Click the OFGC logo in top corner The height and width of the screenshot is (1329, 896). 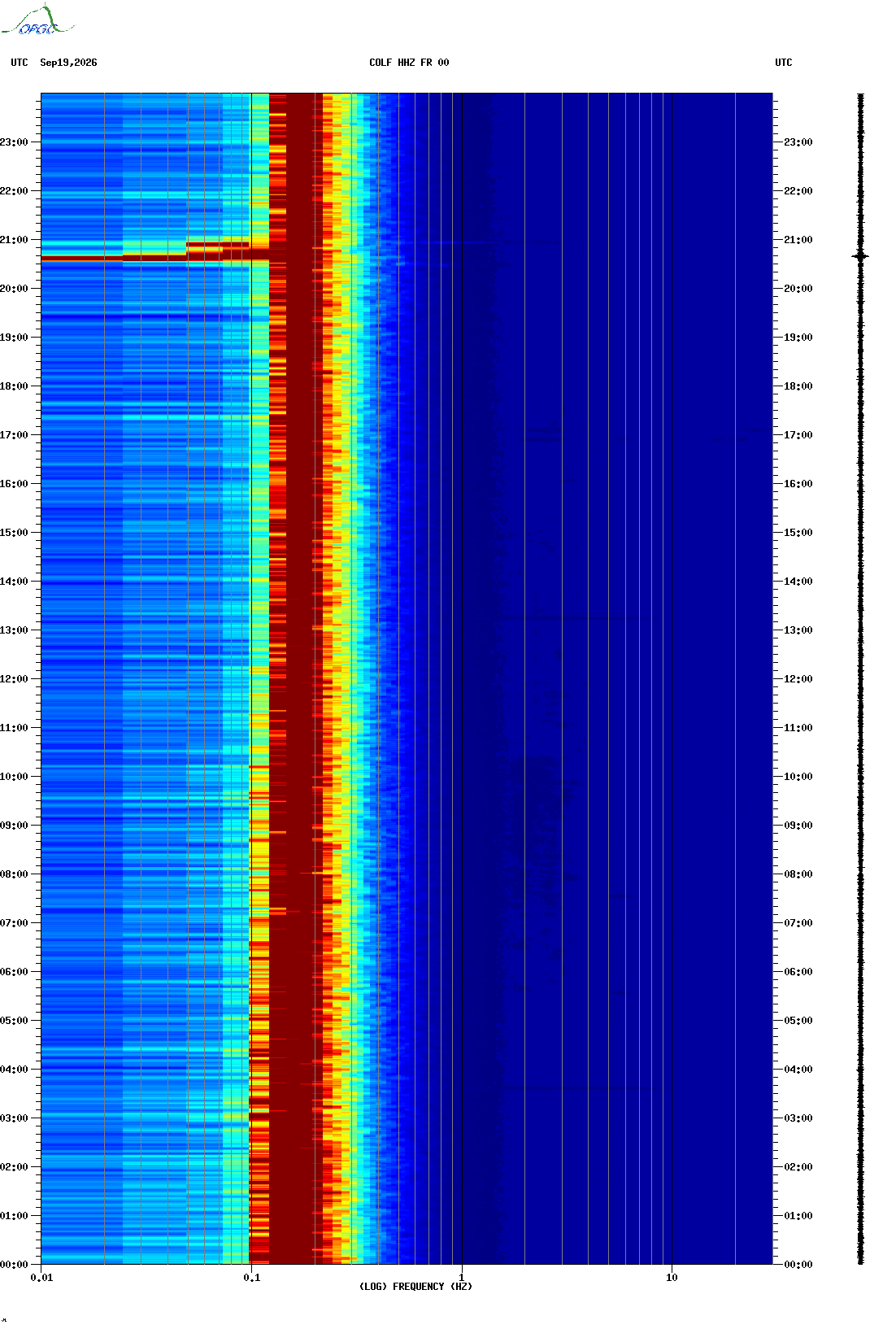(37, 21)
